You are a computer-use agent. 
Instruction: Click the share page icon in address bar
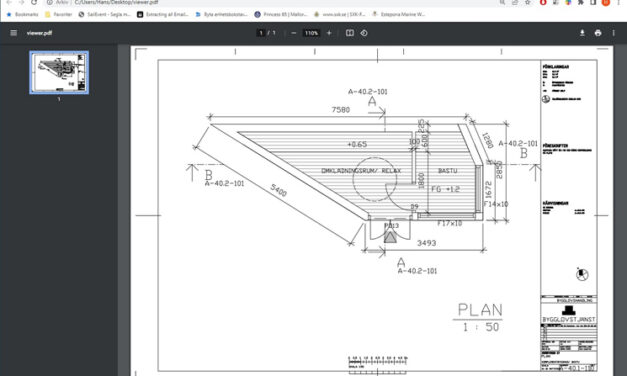pyautogui.click(x=515, y=2)
